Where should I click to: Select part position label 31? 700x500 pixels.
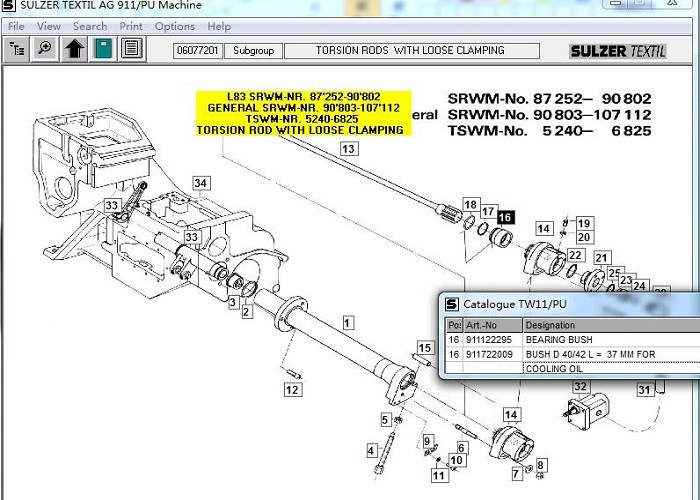tap(644, 390)
